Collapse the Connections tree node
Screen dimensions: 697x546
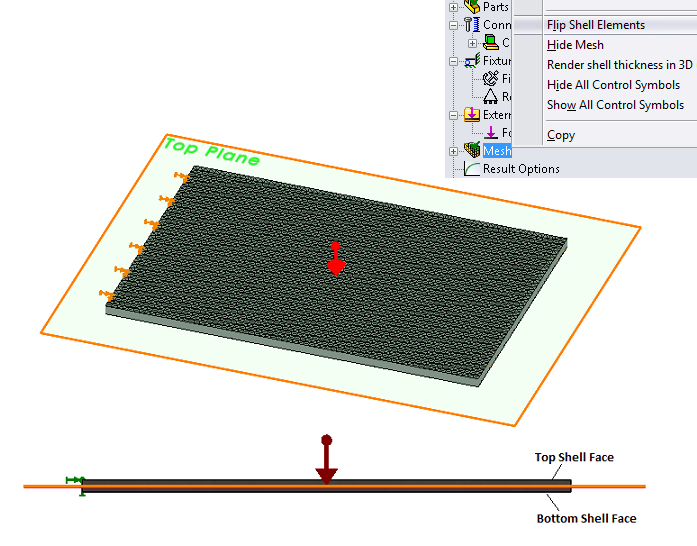click(453, 25)
